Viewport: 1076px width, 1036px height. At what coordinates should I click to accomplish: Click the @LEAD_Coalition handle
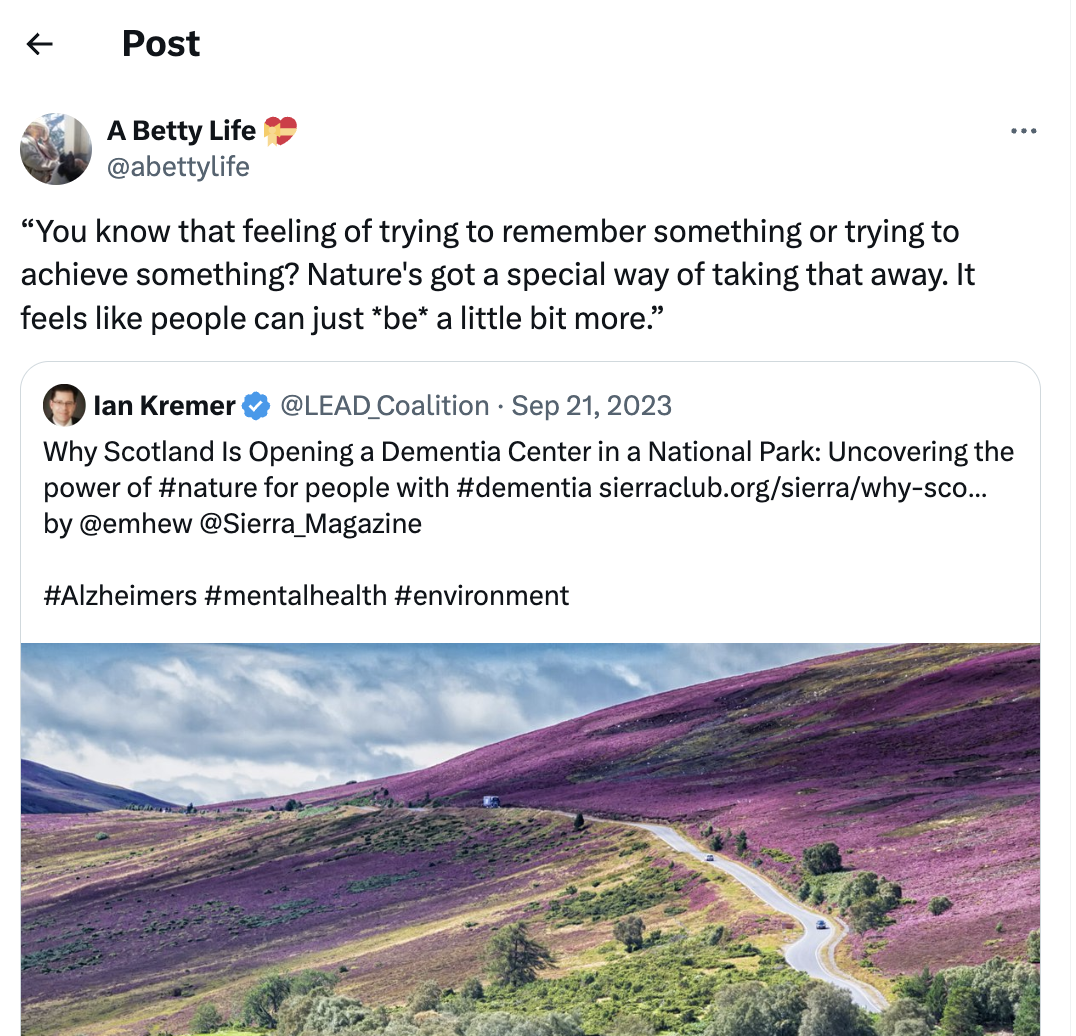[x=384, y=406]
